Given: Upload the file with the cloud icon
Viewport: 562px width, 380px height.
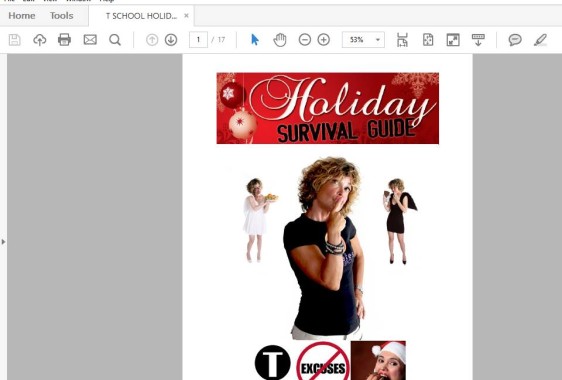Looking at the screenshot, I should [39, 40].
